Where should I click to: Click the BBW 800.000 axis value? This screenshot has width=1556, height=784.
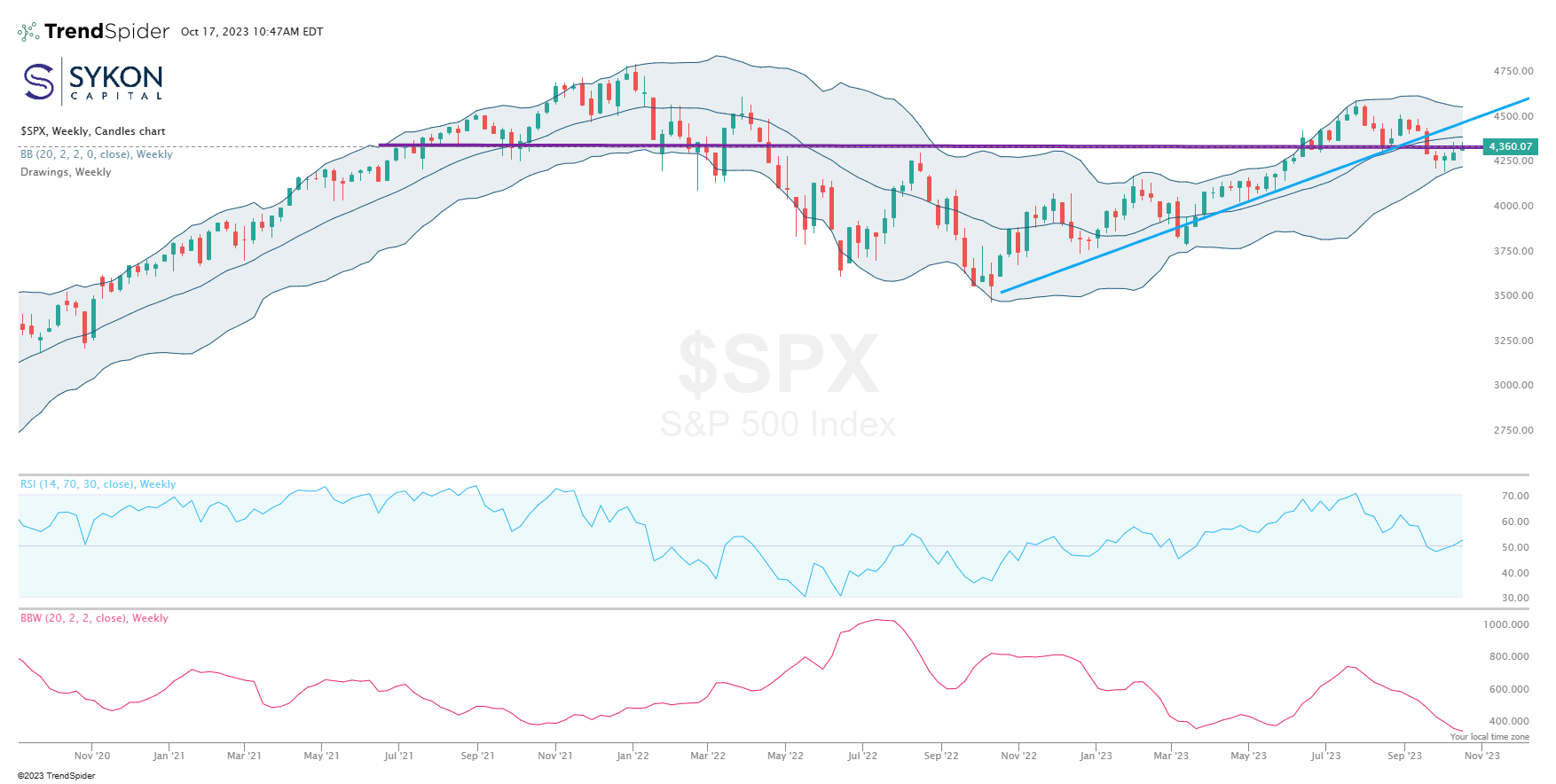pos(1509,656)
